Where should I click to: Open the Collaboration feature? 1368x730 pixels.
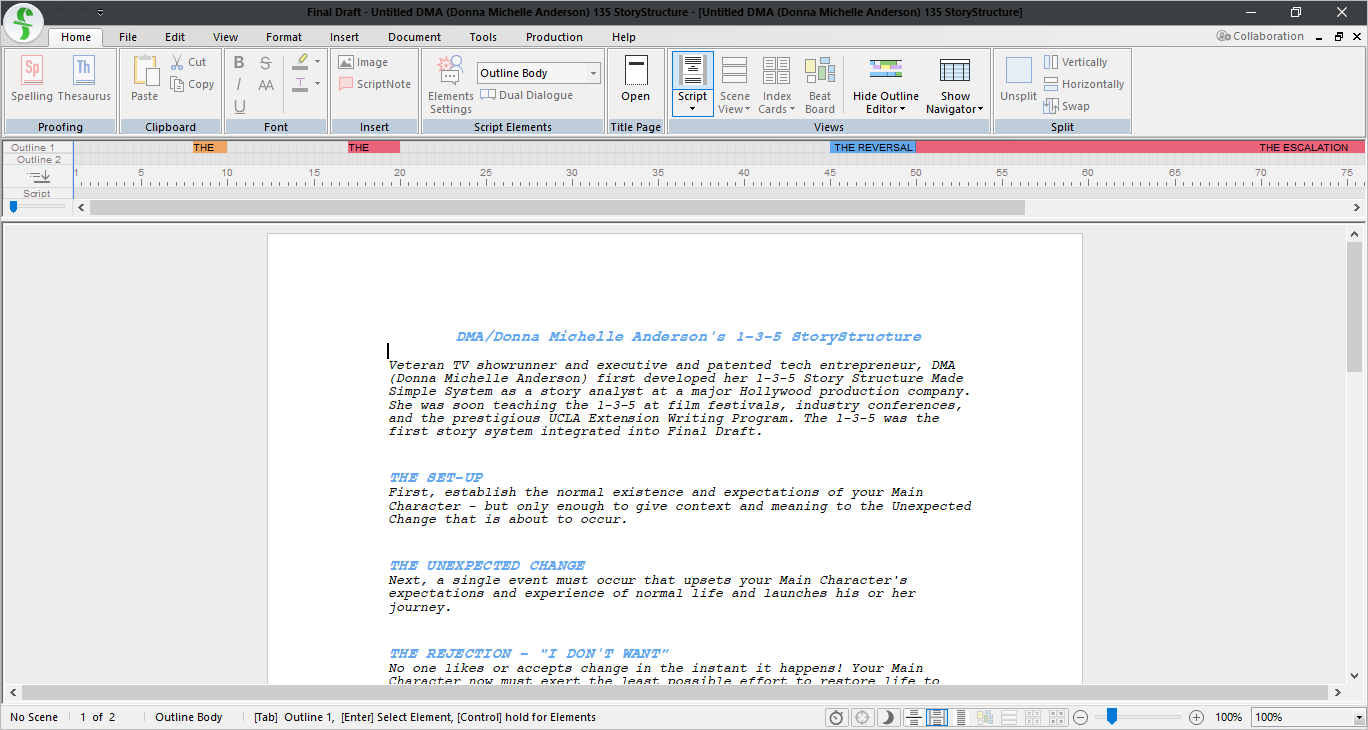(1260, 36)
